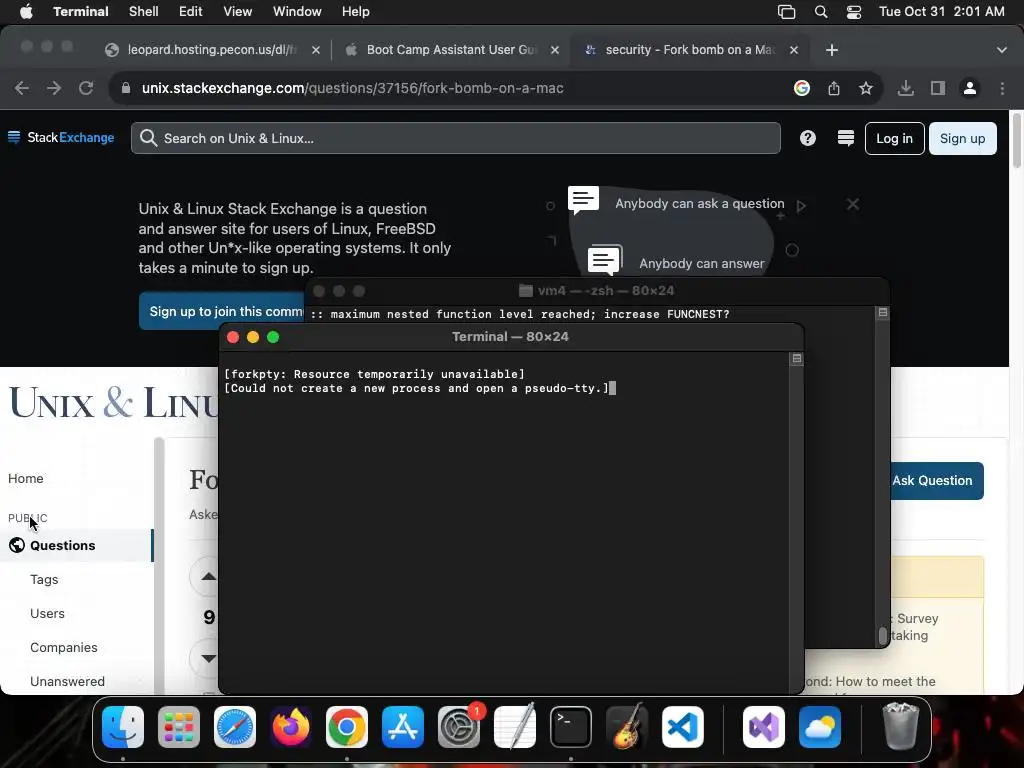Click the StackExchange logo

pyautogui.click(x=61, y=137)
